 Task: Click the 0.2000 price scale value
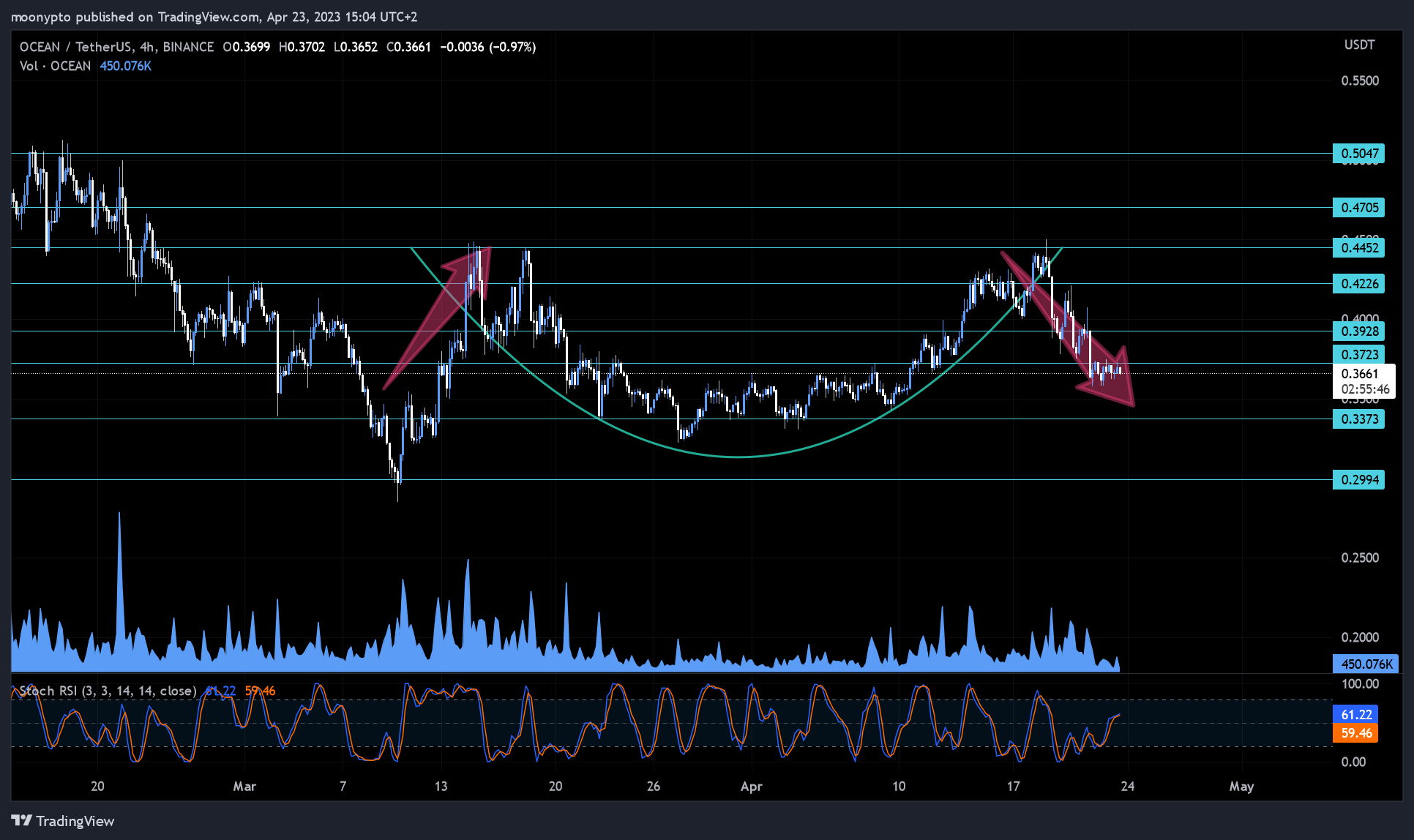[1360, 638]
